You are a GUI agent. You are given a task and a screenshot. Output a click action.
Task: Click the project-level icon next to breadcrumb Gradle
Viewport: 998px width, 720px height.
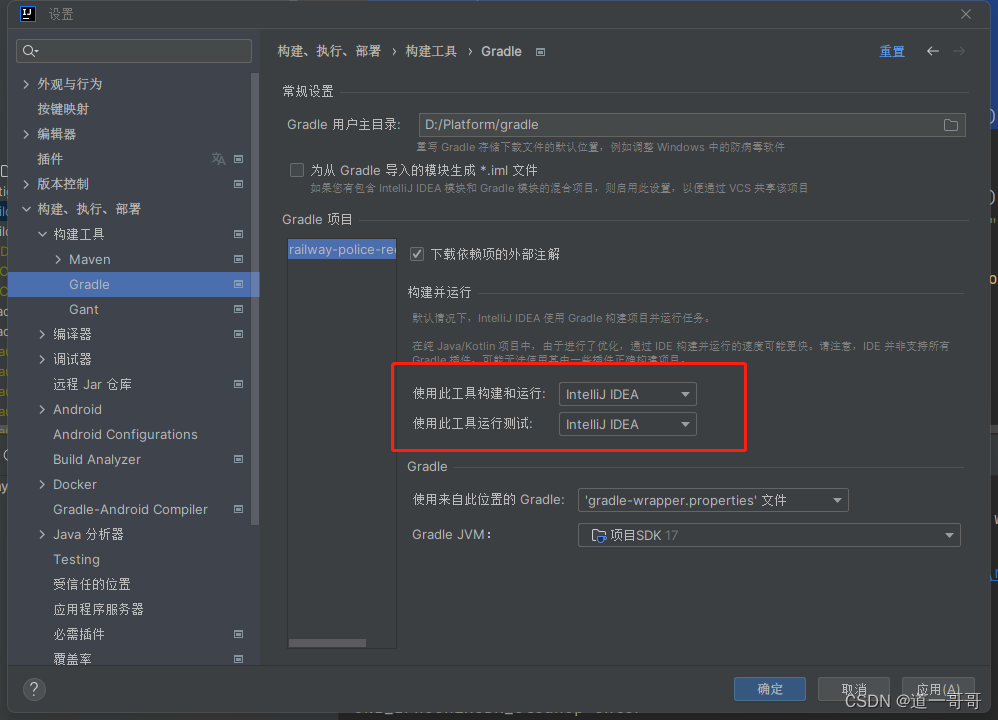[x=541, y=51]
